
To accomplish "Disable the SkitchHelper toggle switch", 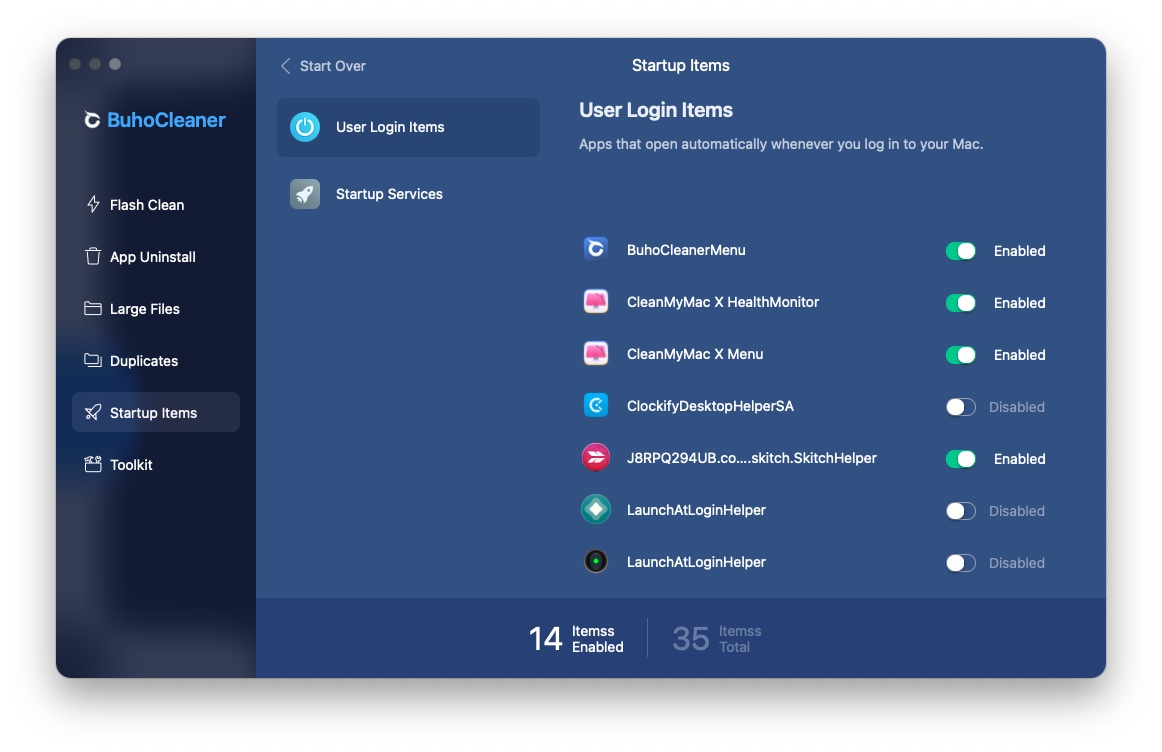I will point(960,459).
